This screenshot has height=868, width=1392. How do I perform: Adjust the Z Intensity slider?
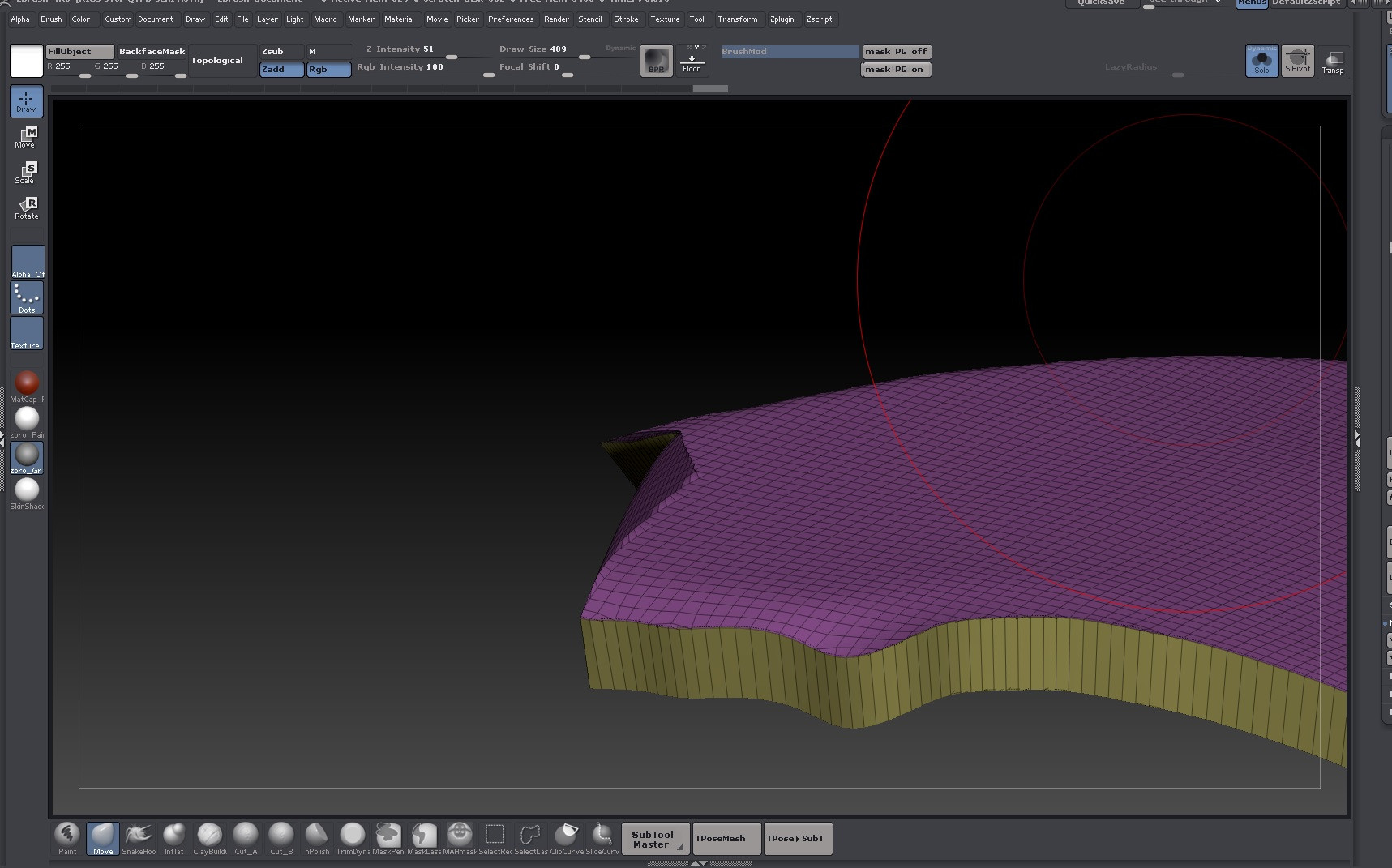[x=422, y=52]
